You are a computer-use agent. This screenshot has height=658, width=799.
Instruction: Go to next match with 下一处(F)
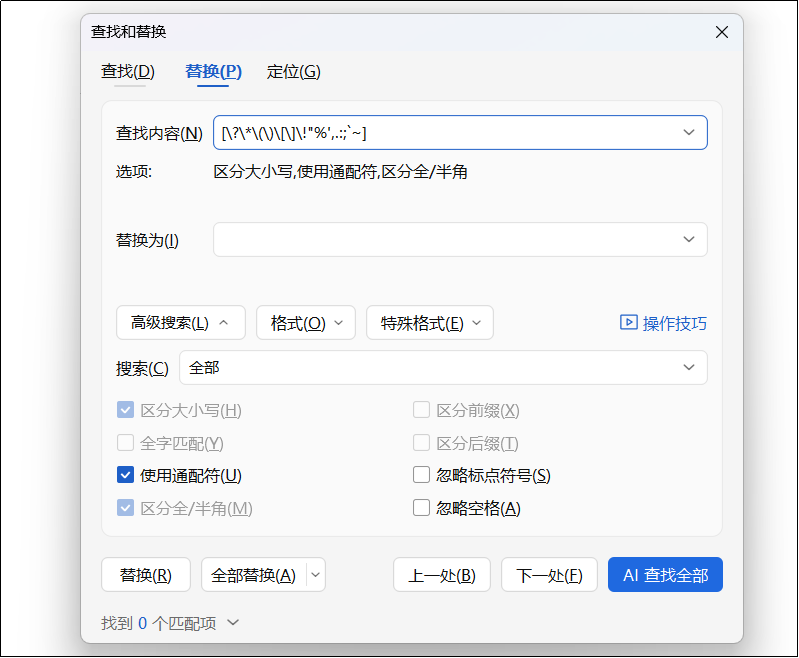point(549,575)
